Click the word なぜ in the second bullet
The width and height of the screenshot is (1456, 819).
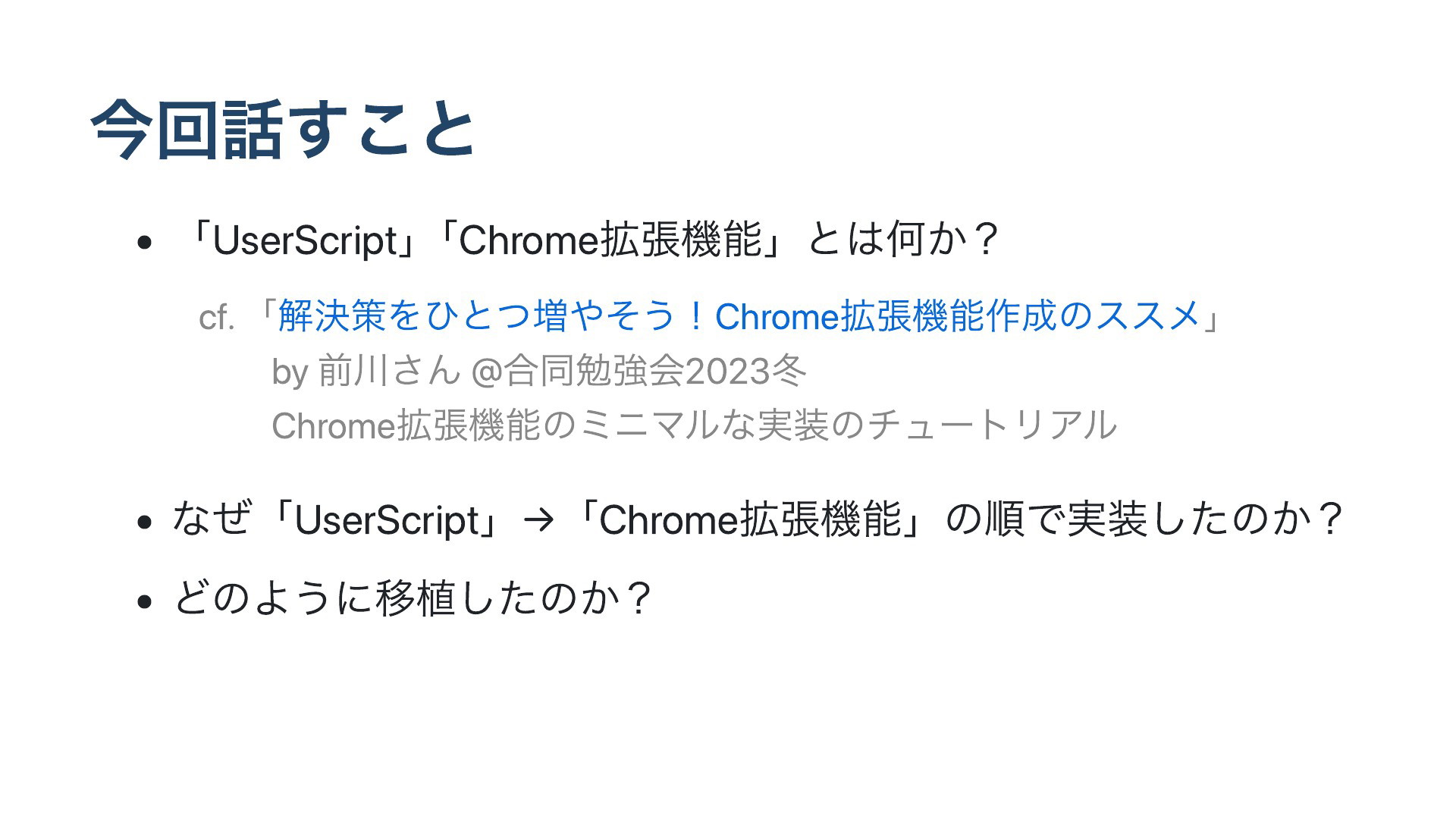[x=211, y=519]
